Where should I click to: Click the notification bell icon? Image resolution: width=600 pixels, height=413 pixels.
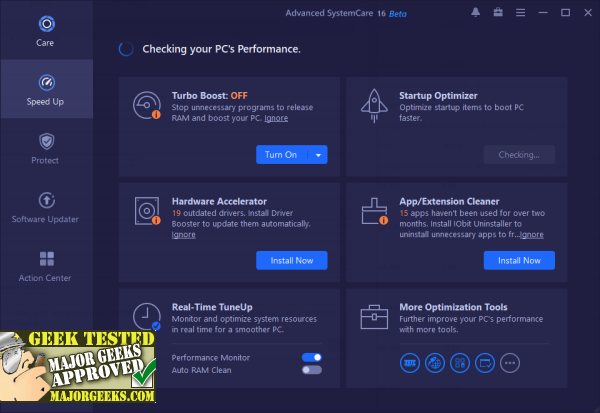[x=476, y=13]
